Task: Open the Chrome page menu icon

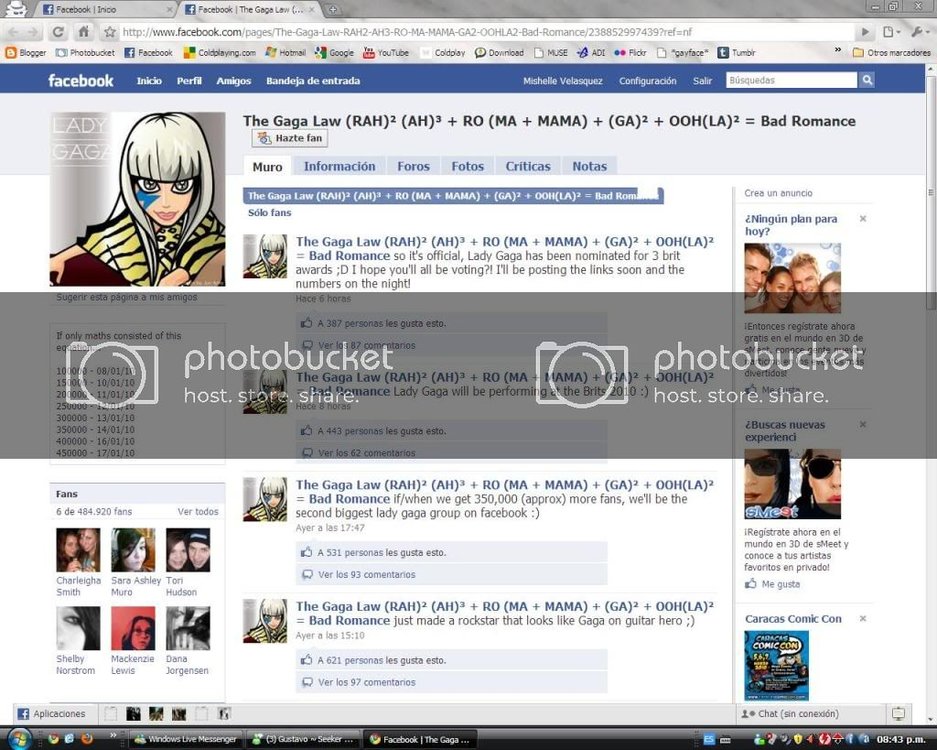Action: pos(890,32)
